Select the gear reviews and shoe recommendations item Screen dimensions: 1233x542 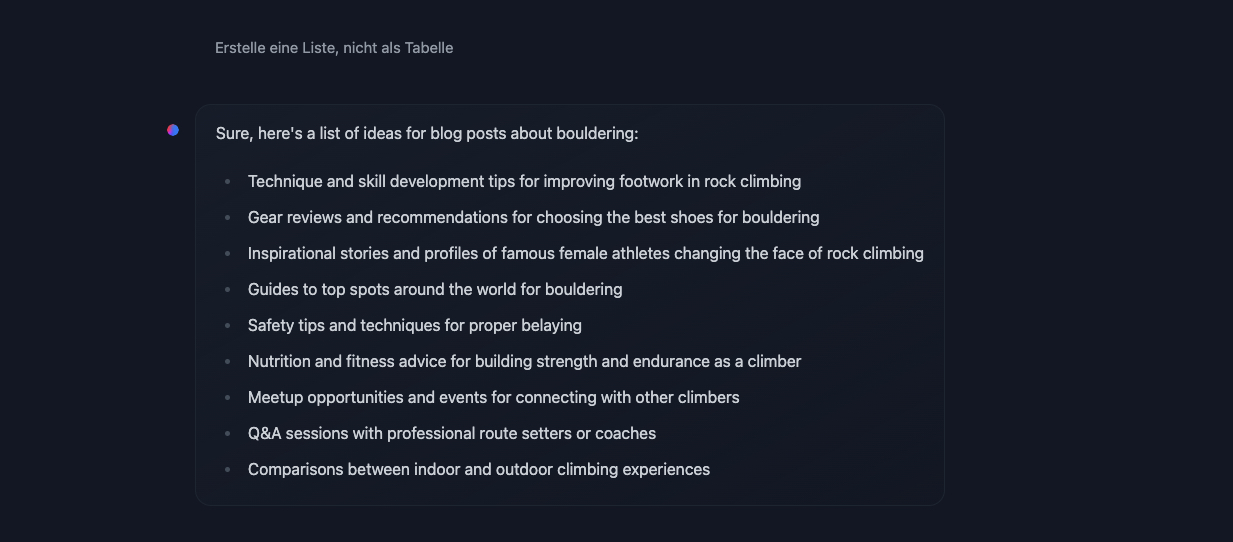533,218
